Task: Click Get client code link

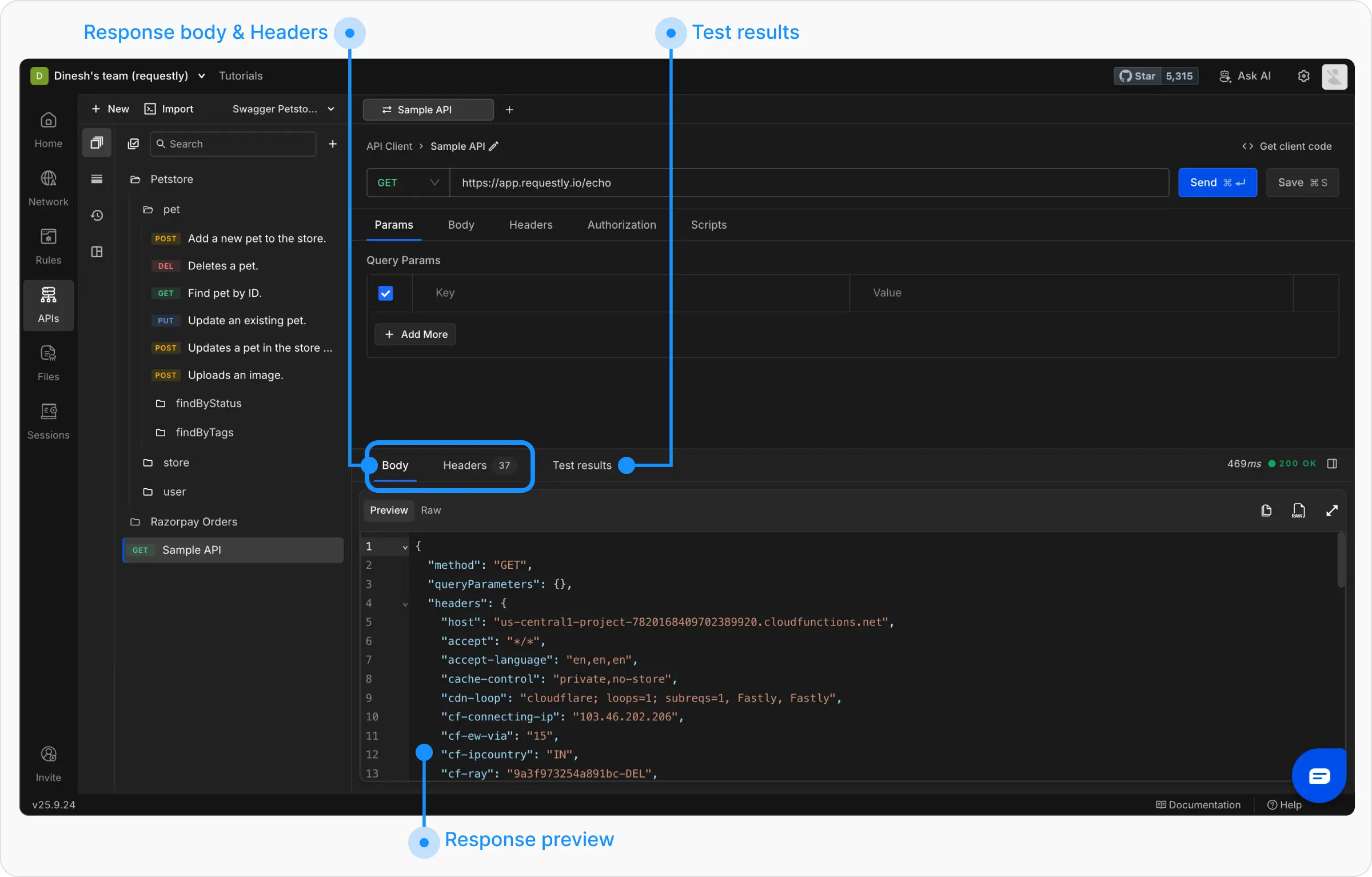Action: pos(1286,146)
